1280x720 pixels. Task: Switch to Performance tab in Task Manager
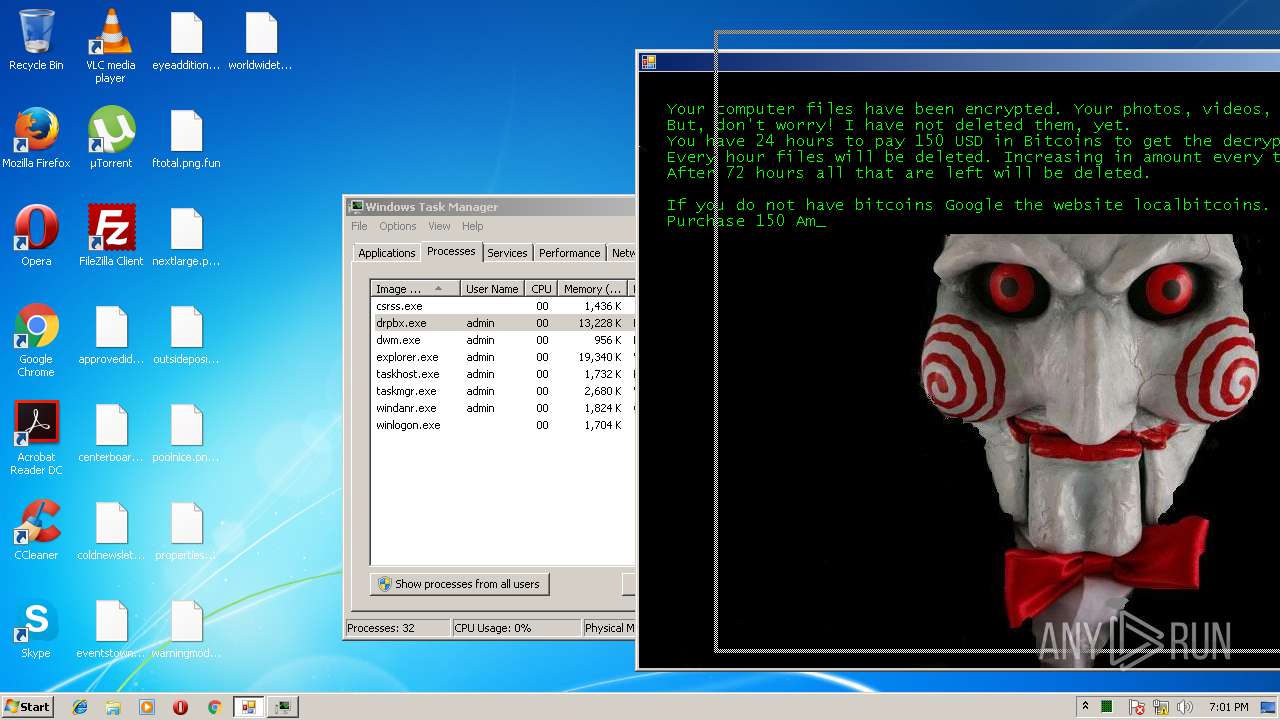pos(570,253)
